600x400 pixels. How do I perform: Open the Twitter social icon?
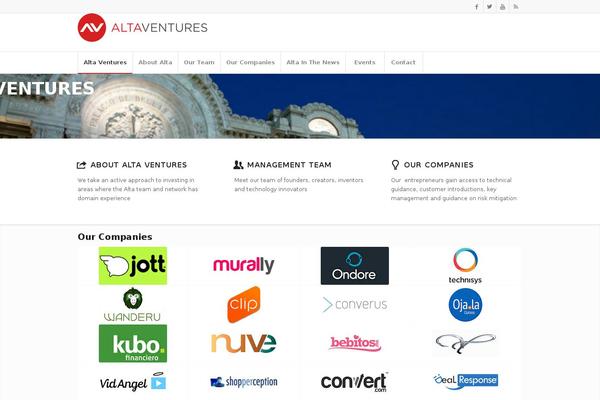click(x=489, y=7)
